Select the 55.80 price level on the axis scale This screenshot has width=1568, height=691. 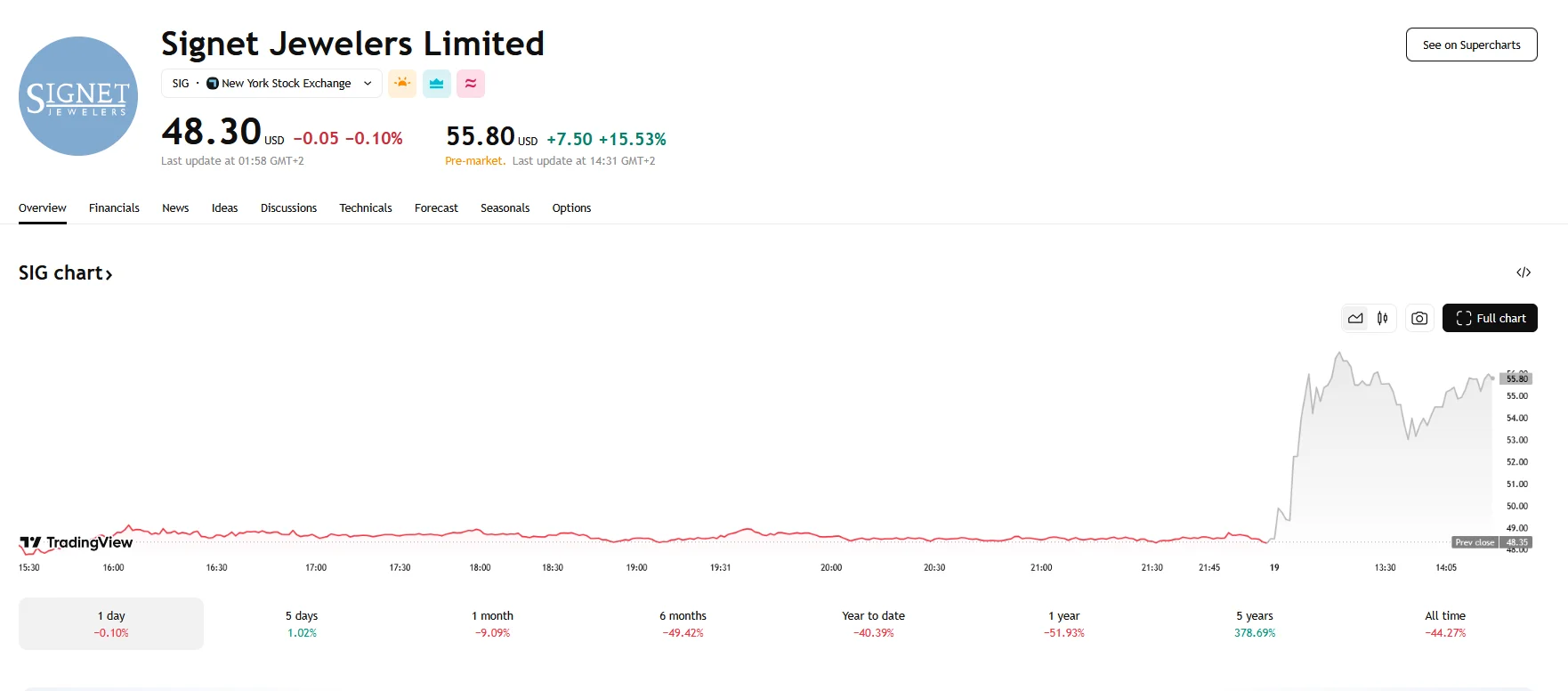pyautogui.click(x=1518, y=378)
